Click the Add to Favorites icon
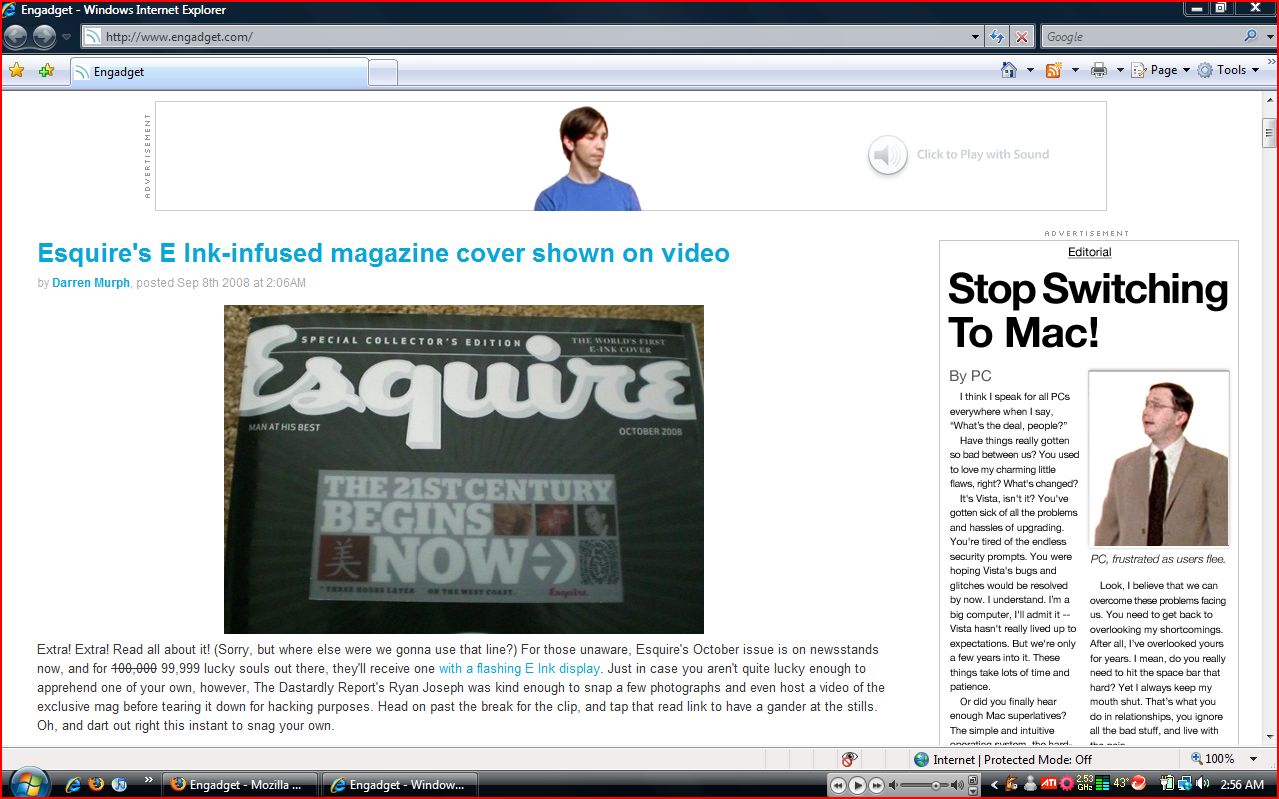Screen dimensions: 1279x799 click(46, 70)
